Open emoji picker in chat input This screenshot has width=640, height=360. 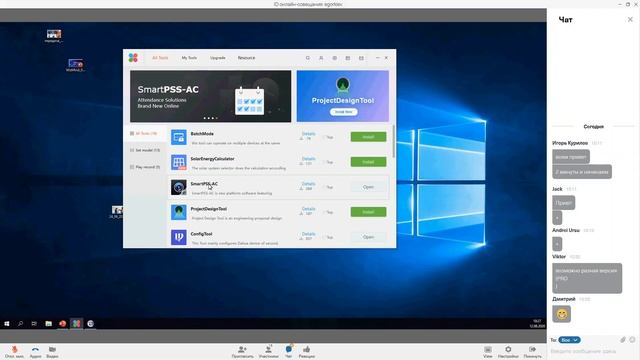pos(632,340)
